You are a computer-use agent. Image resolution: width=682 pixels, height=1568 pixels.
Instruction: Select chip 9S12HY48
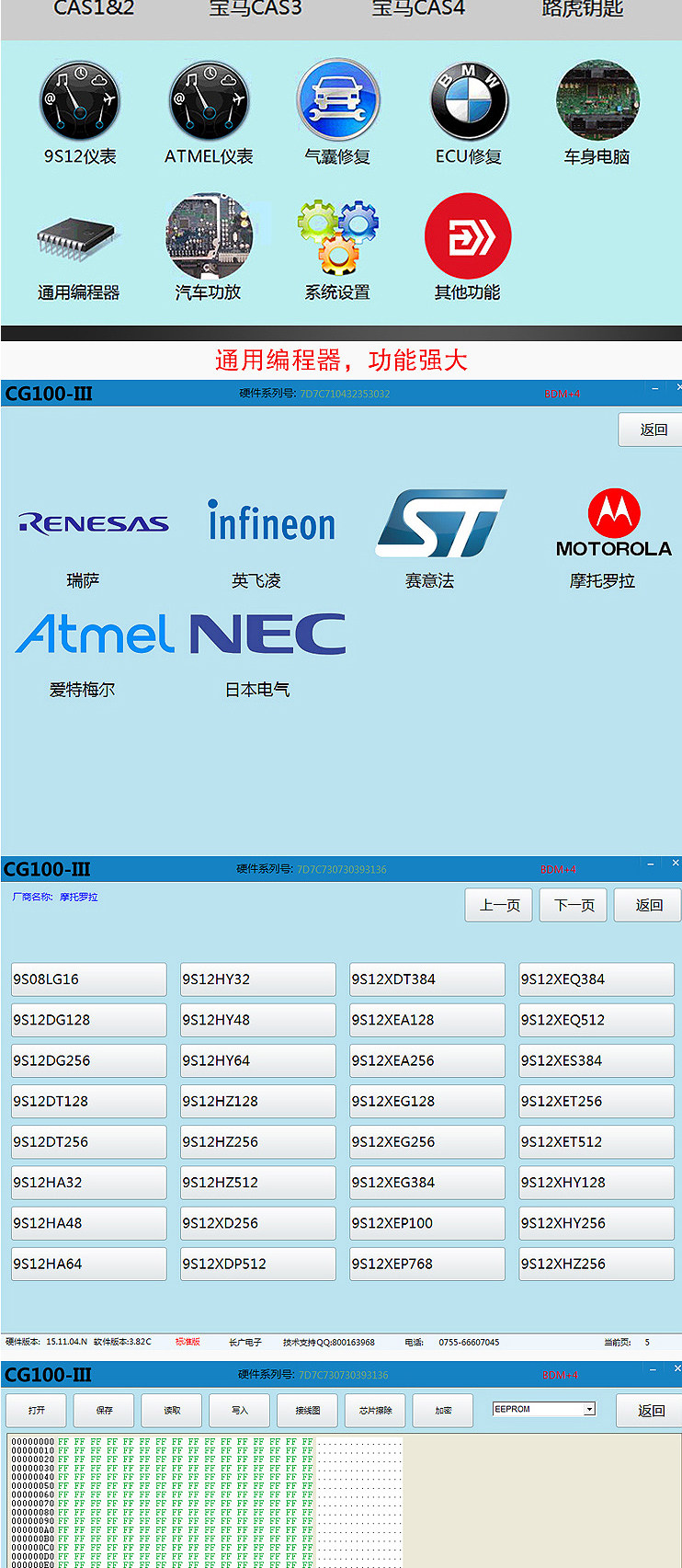pyautogui.click(x=258, y=1020)
